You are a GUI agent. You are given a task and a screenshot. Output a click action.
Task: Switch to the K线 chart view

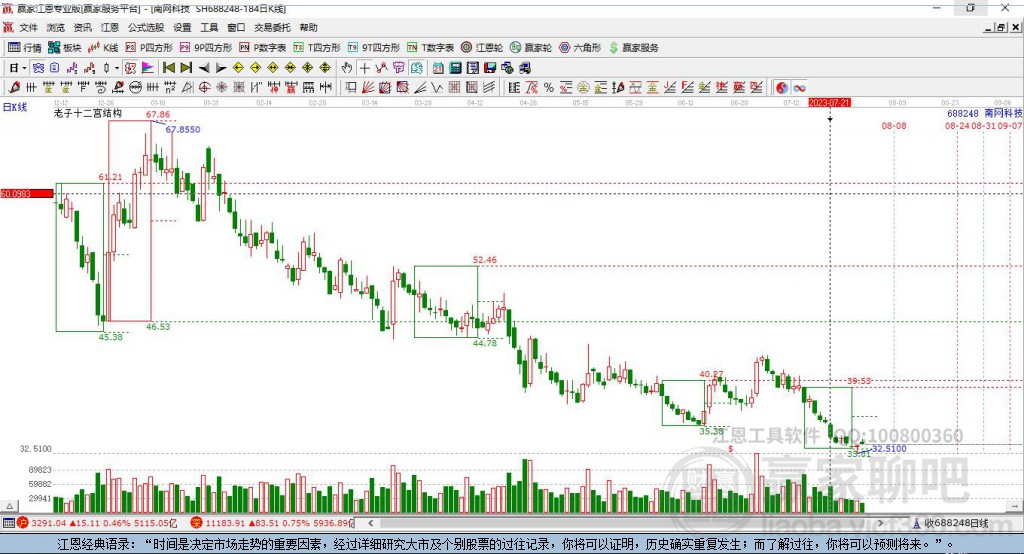[x=103, y=47]
